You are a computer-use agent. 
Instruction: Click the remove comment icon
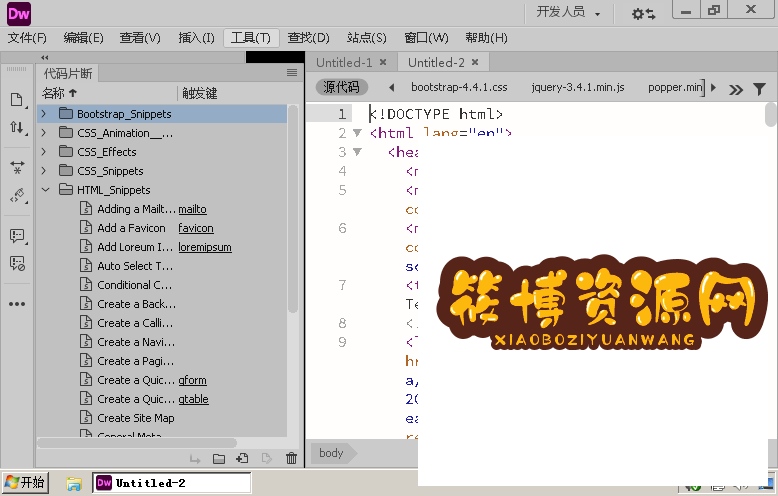click(x=17, y=263)
